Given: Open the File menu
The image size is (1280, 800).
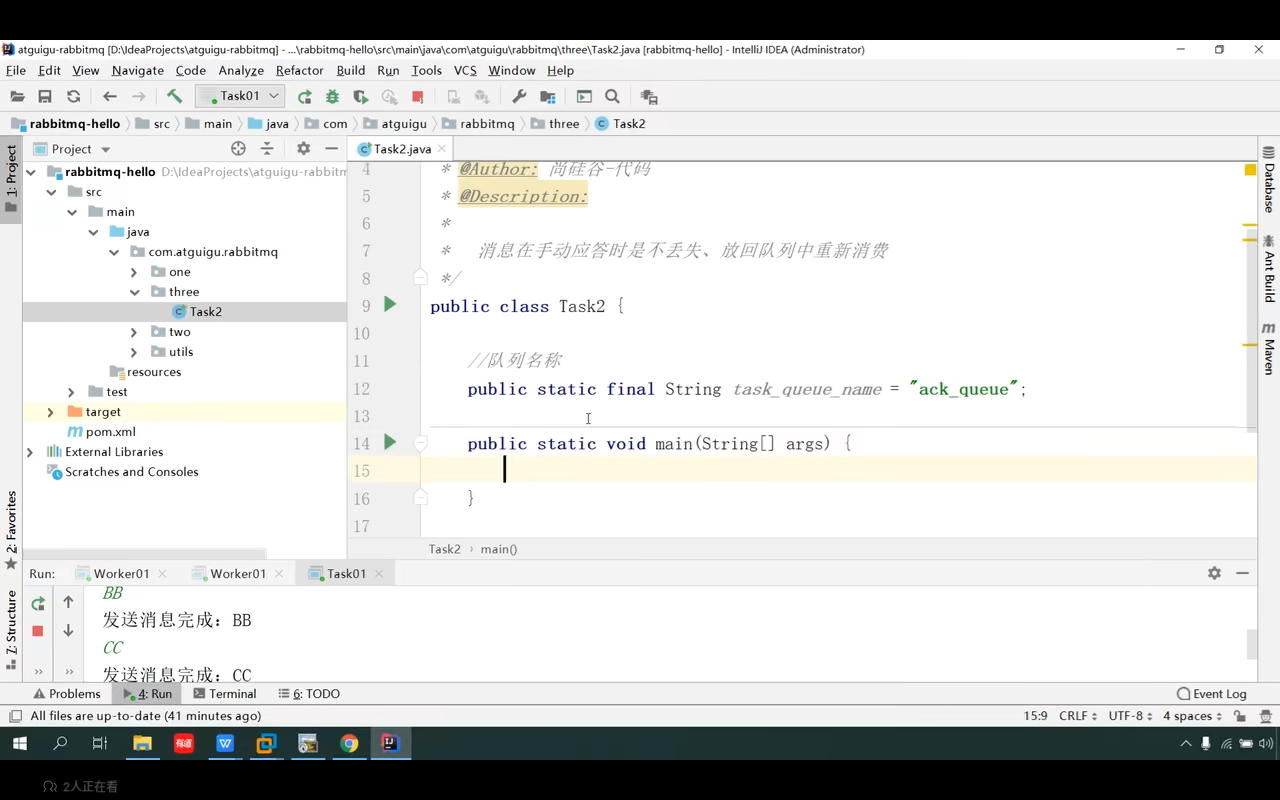Looking at the screenshot, I should click(x=16, y=70).
